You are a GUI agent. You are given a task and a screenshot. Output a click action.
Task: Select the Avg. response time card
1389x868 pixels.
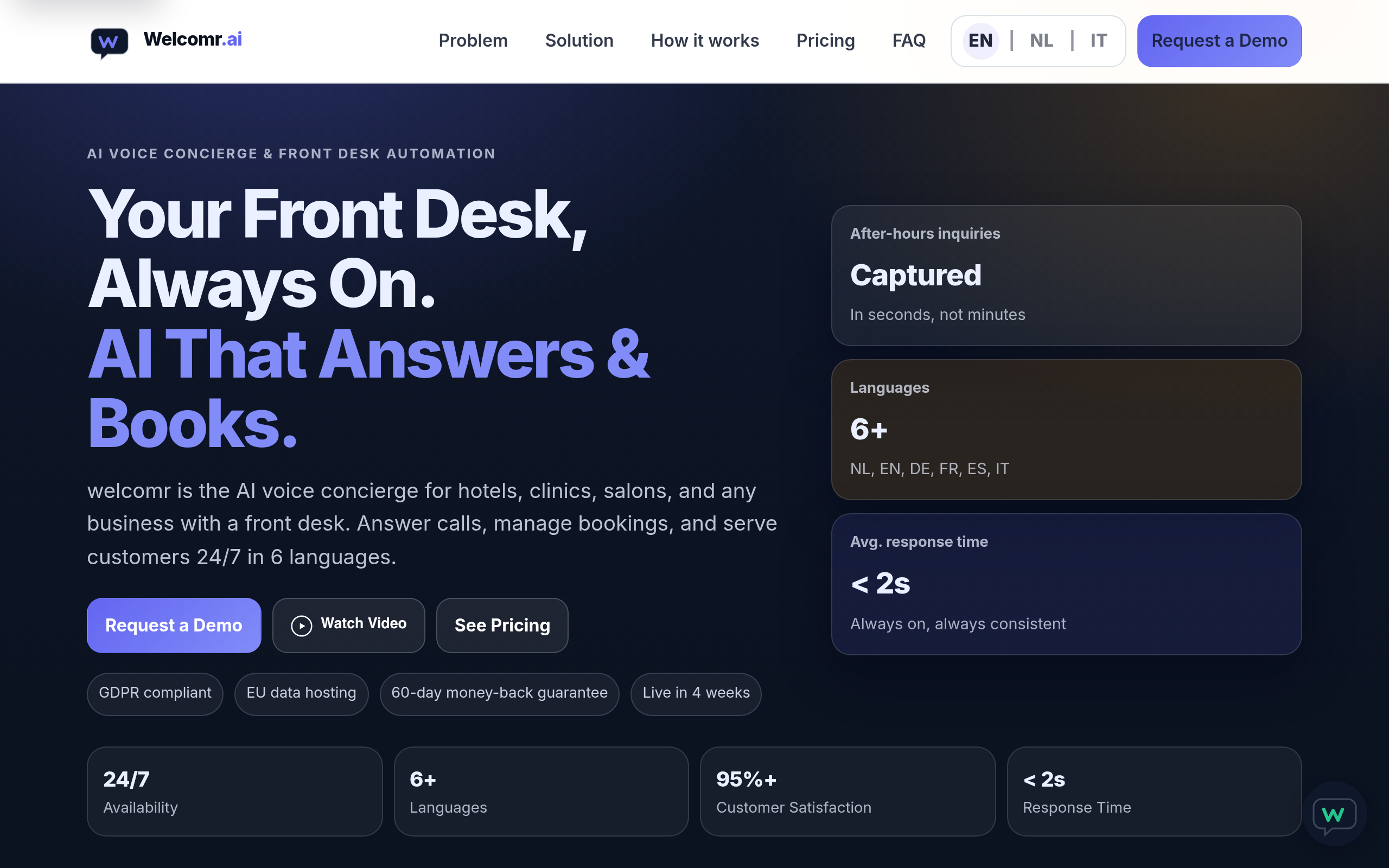(1066, 583)
